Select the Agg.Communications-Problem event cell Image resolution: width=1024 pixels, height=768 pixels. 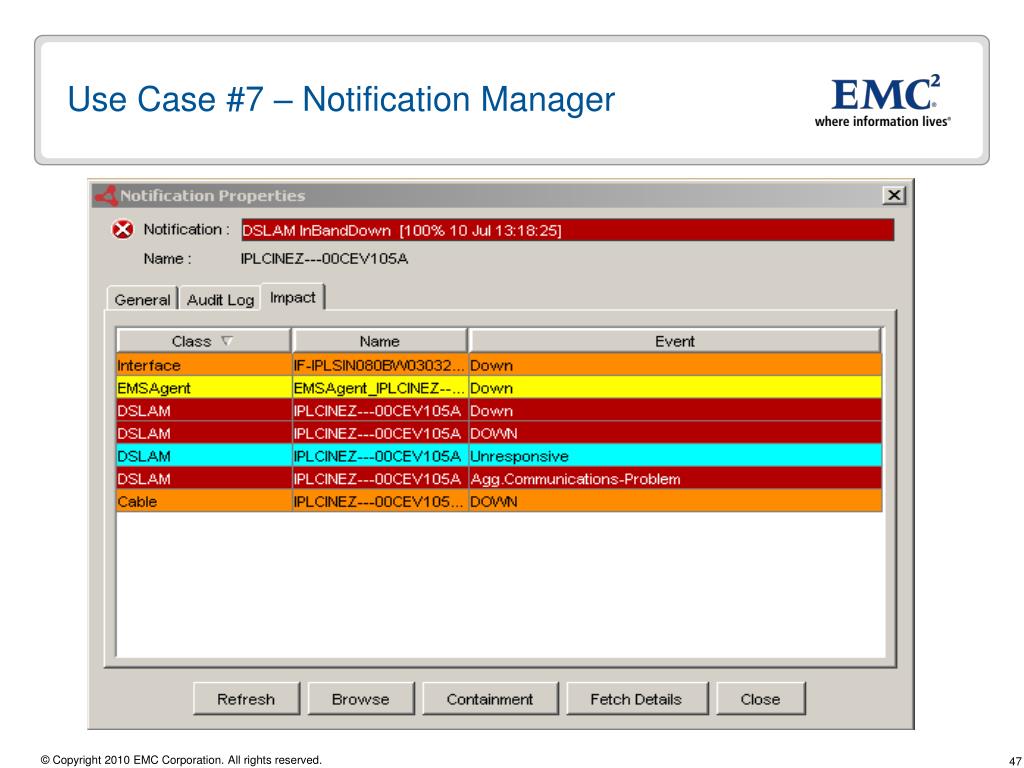click(x=675, y=479)
